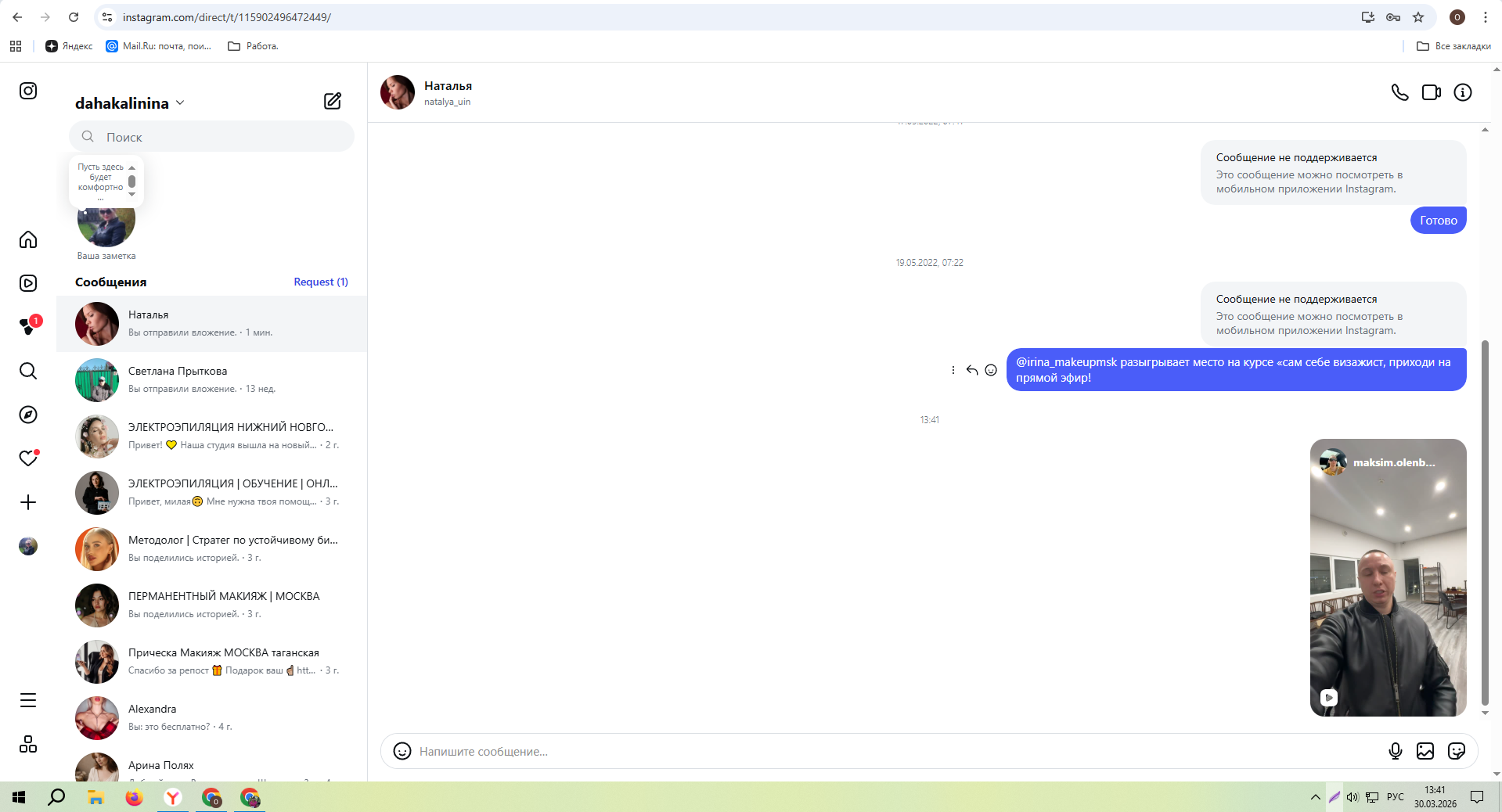Launch Yandex Browser from taskbar
The width and height of the screenshot is (1502, 812).
[x=173, y=797]
